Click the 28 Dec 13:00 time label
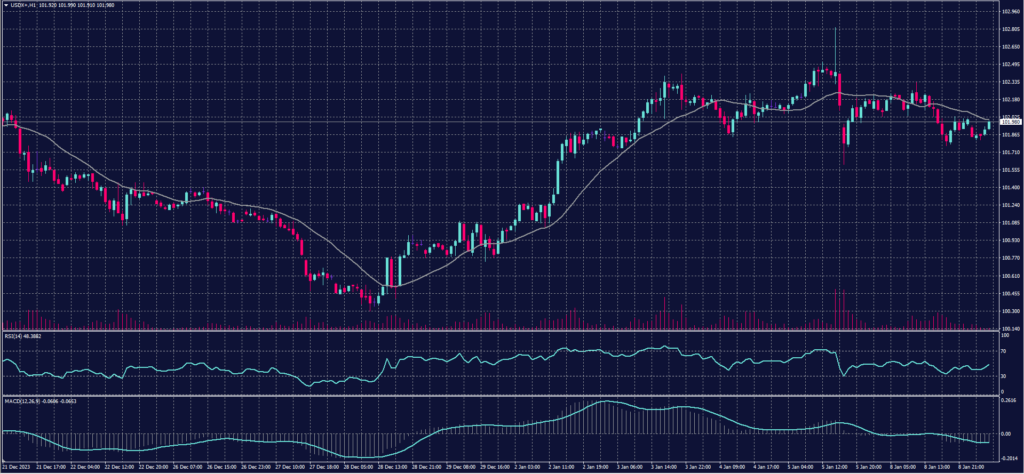The height and width of the screenshot is (474, 1024). pos(393,467)
